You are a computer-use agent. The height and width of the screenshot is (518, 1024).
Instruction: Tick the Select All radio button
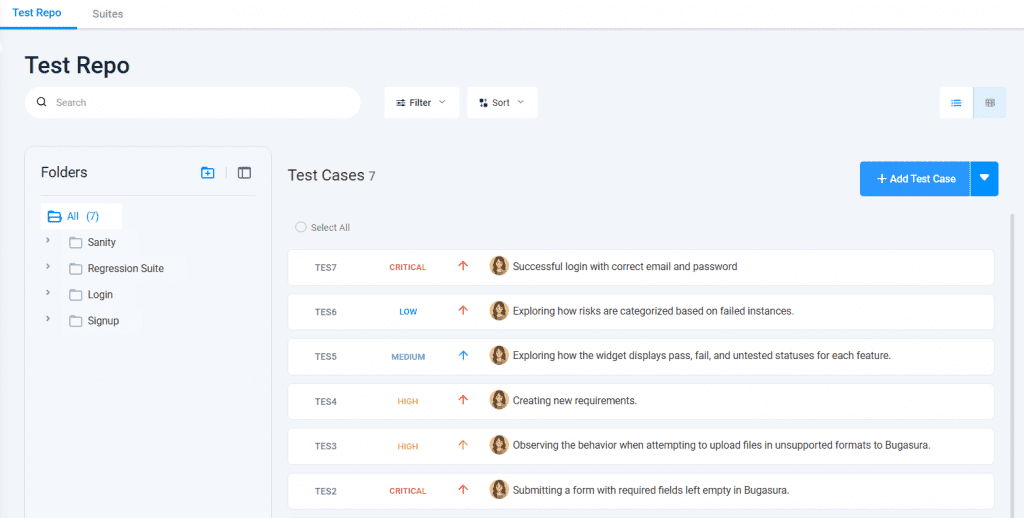point(301,228)
